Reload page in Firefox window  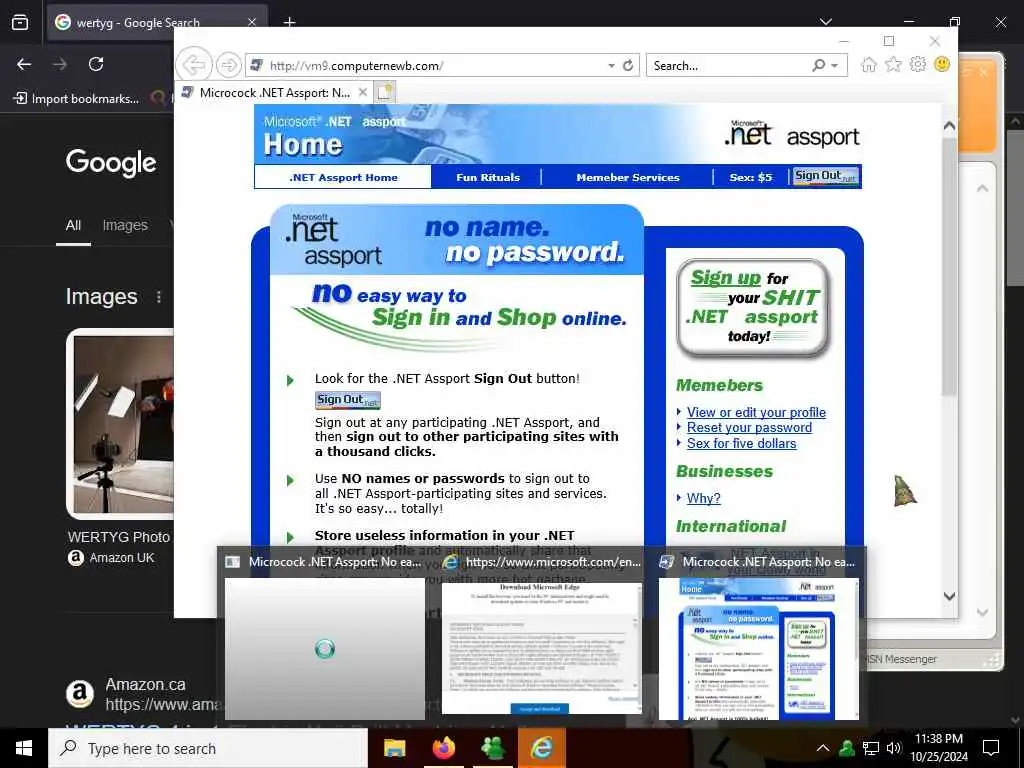[x=96, y=64]
